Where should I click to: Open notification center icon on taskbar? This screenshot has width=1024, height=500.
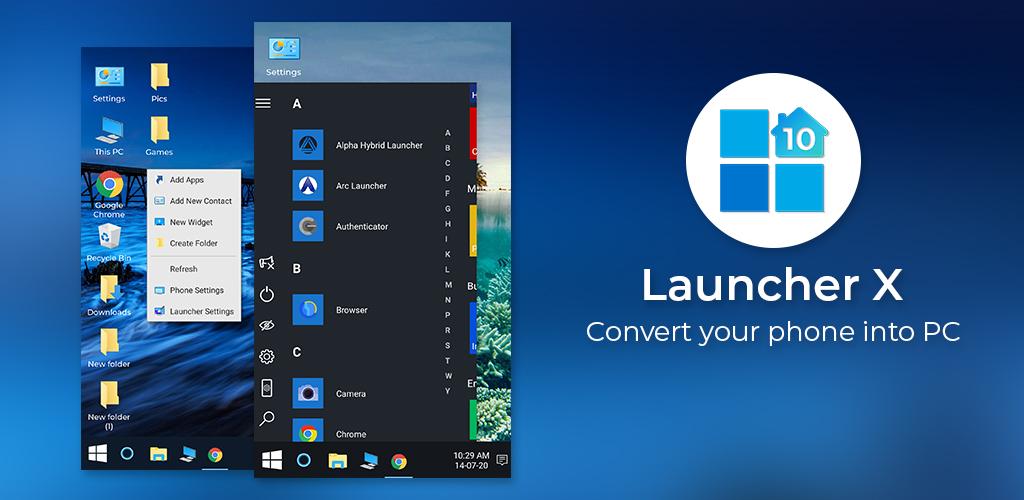click(502, 460)
